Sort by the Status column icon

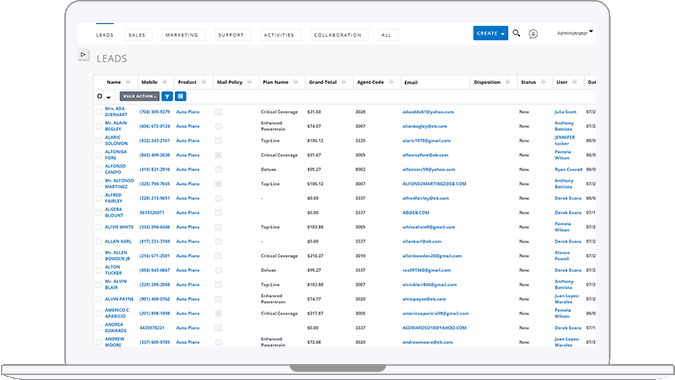(x=543, y=82)
